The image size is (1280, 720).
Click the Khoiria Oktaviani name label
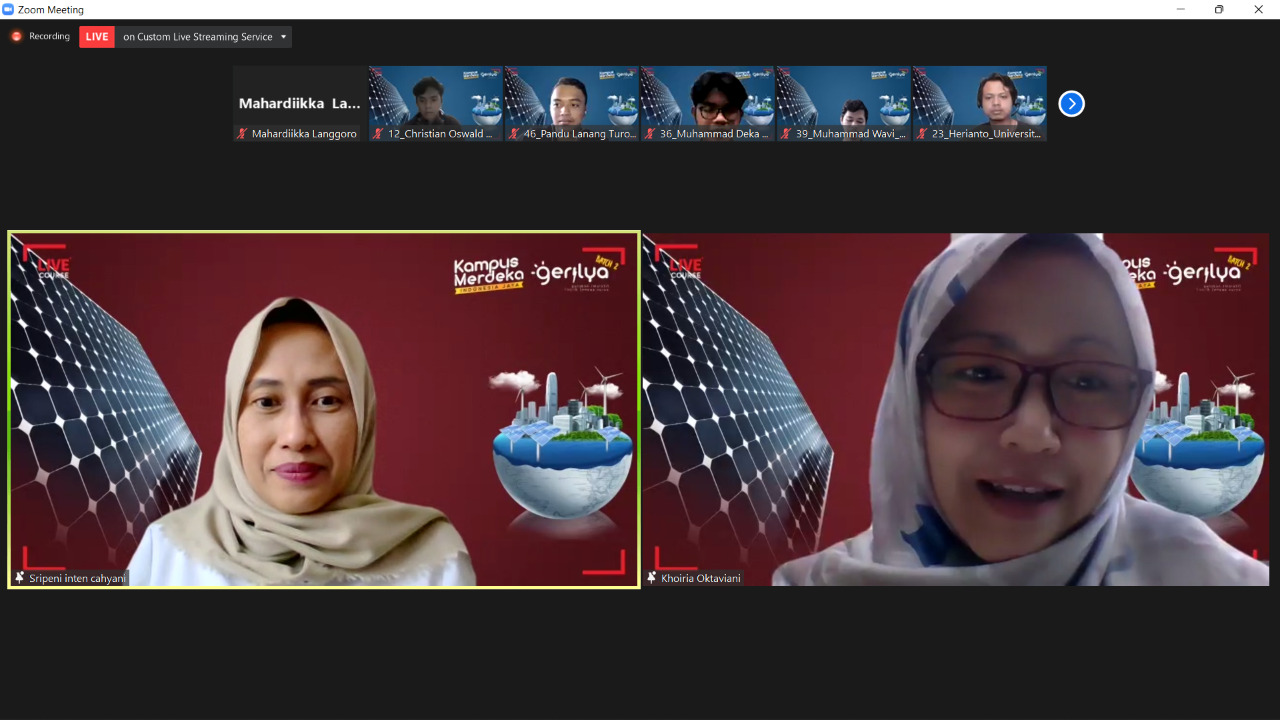(700, 578)
